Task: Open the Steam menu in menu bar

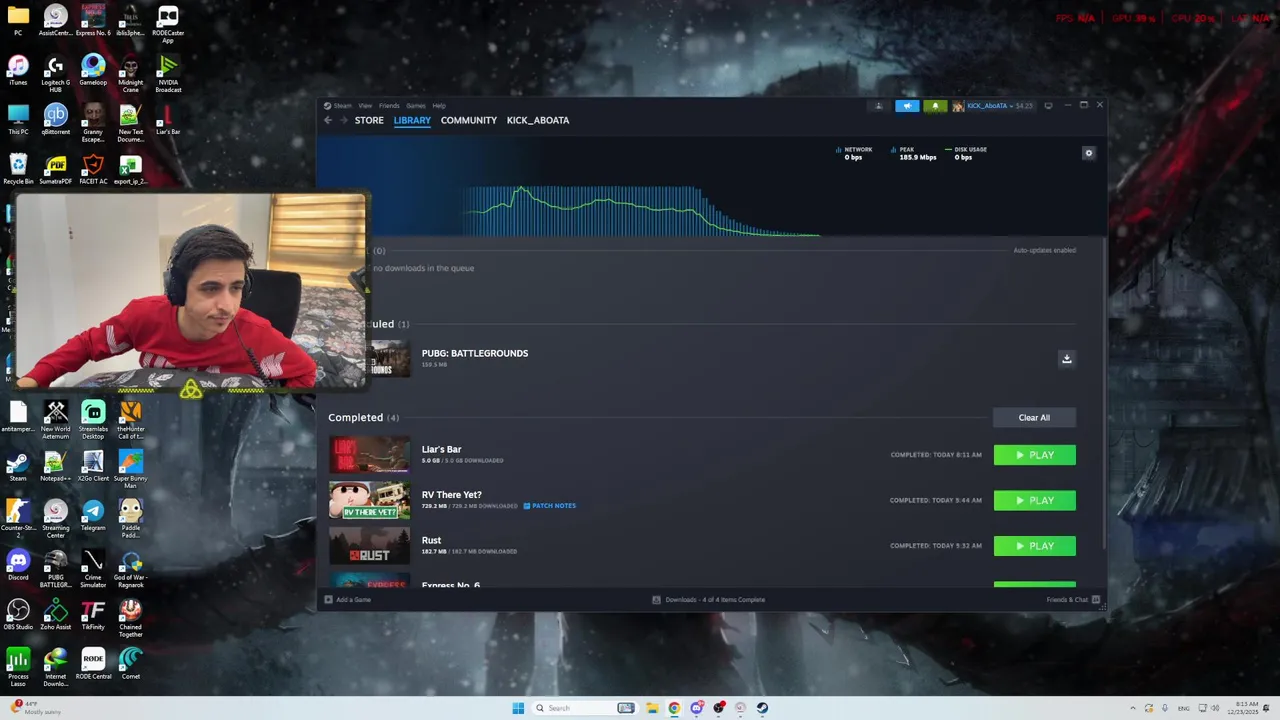Action: (343, 105)
